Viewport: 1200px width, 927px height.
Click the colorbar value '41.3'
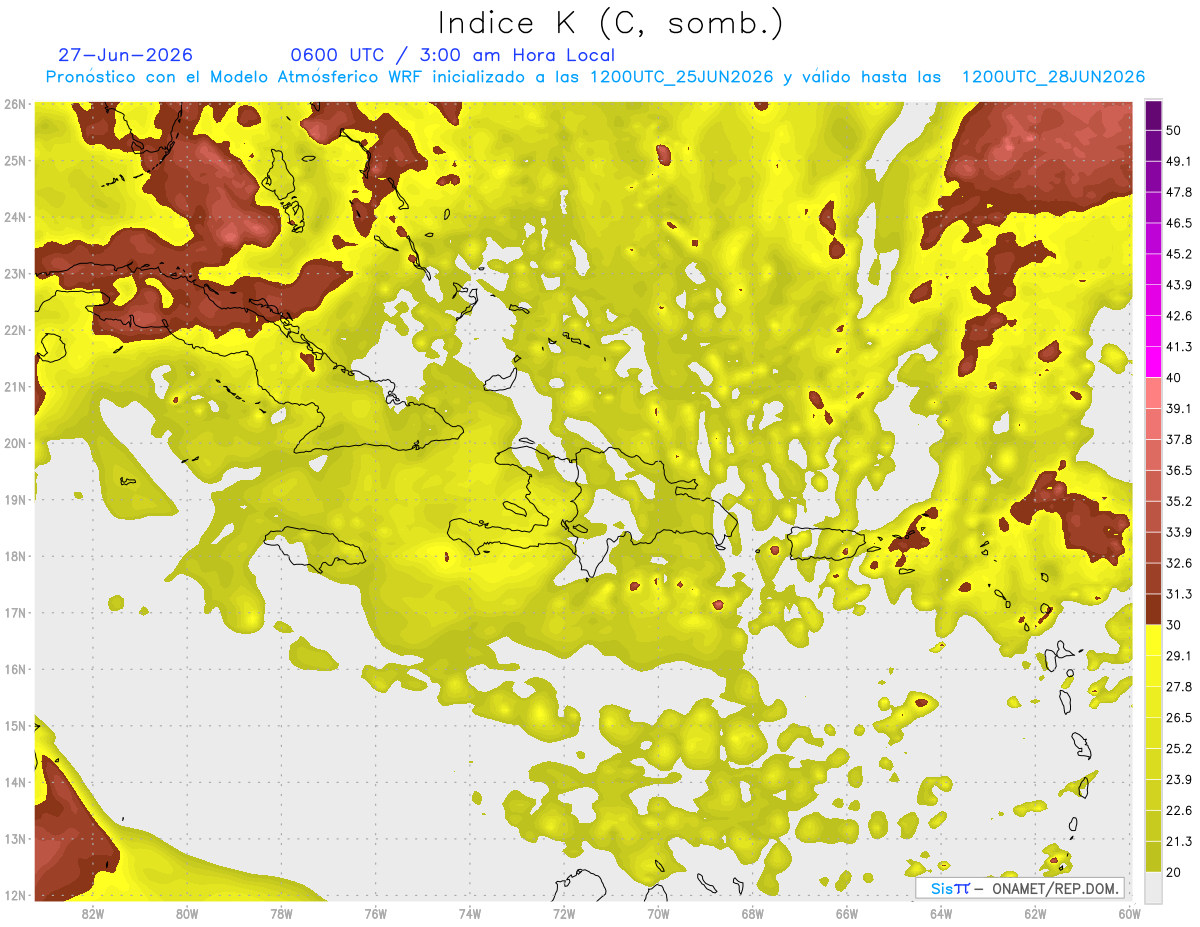click(x=1178, y=347)
